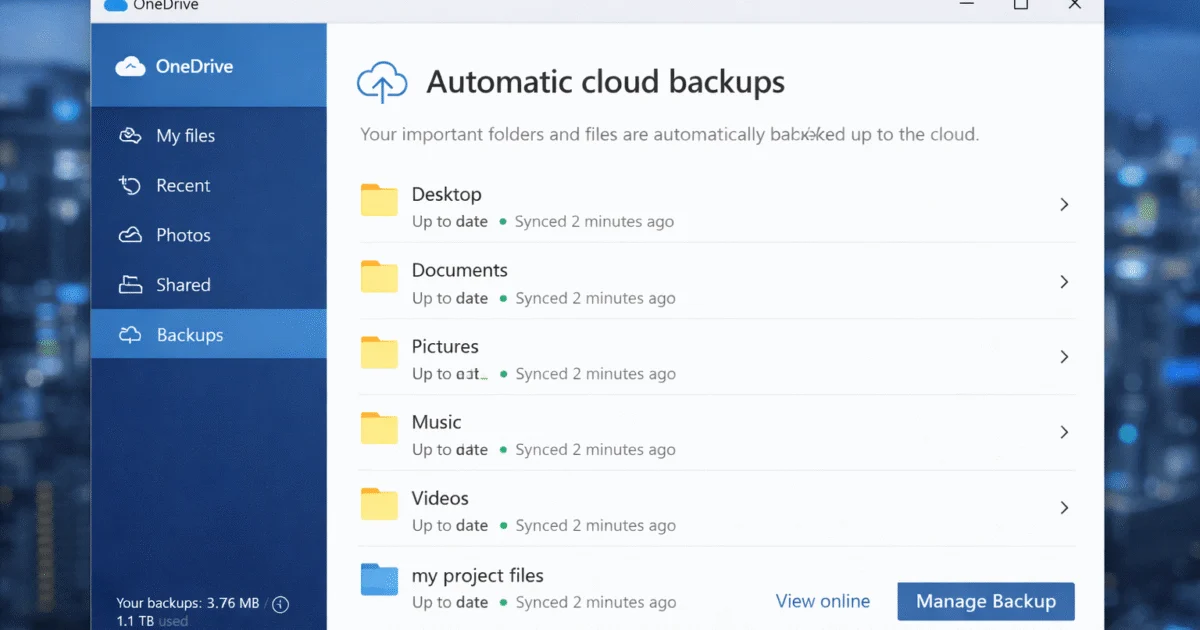
Task: Close the OneDrive window
Action: (x=1074, y=4)
